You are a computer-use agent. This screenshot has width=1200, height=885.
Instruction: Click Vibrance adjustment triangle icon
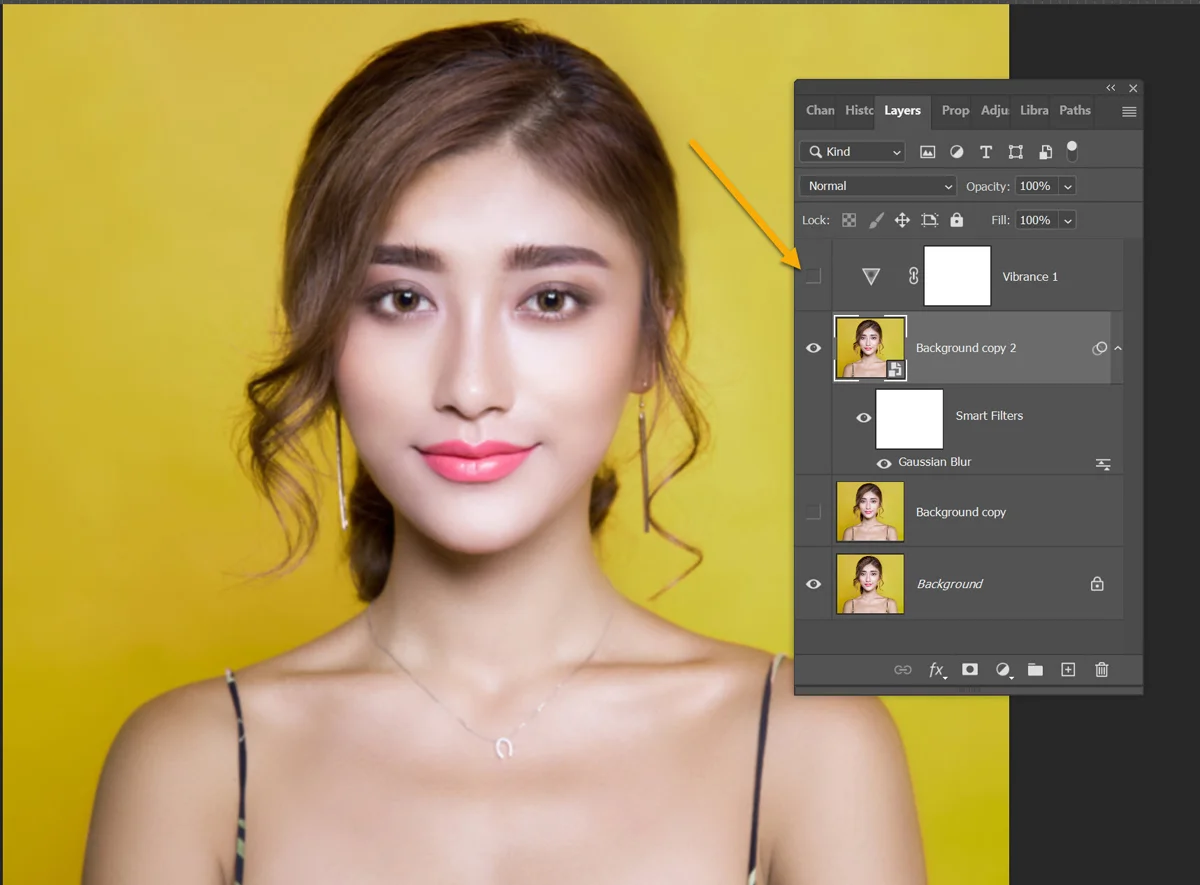pyautogui.click(x=871, y=276)
